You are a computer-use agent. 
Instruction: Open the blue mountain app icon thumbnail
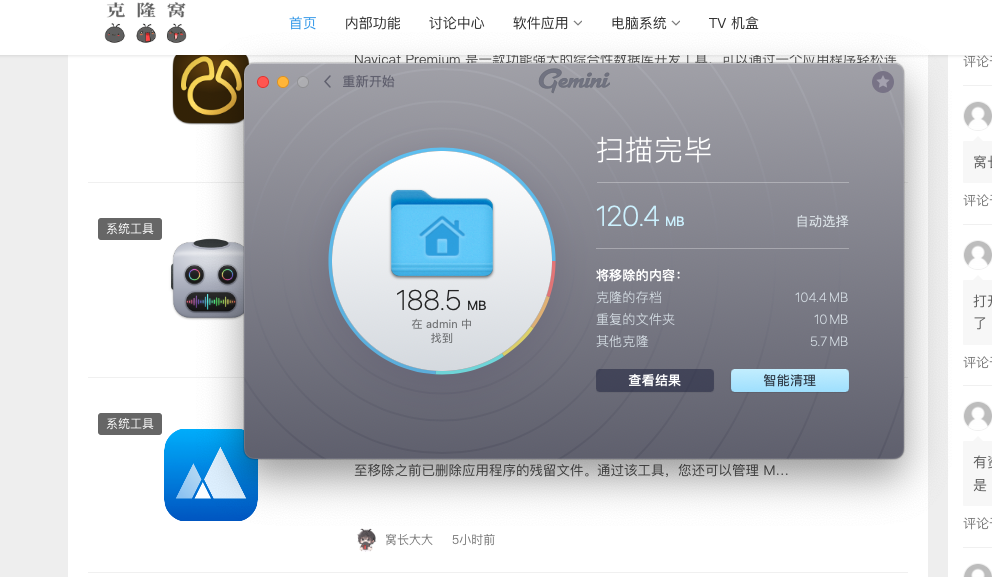pyautogui.click(x=211, y=475)
